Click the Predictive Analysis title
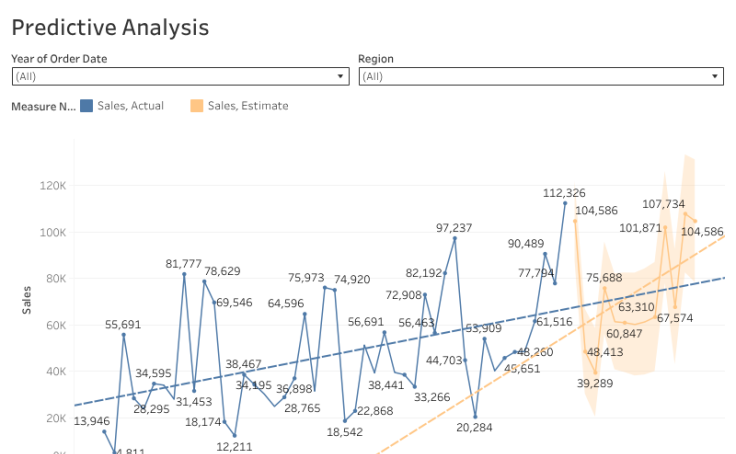Viewport: 736px width, 454px height. coord(110,27)
